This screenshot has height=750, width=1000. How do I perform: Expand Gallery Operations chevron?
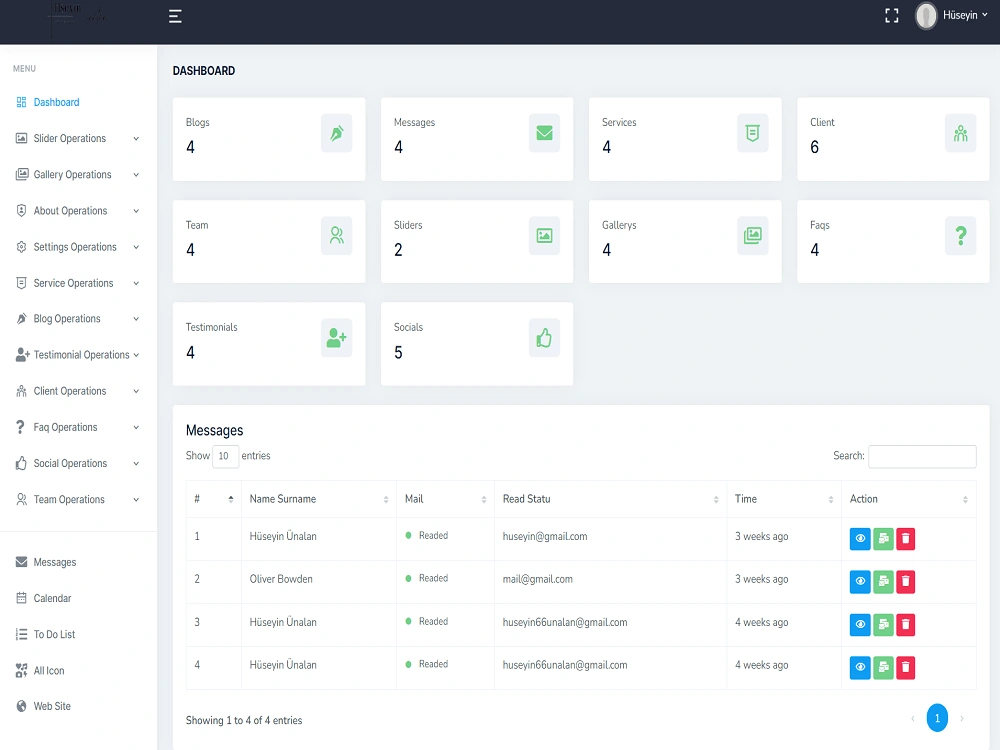point(136,175)
